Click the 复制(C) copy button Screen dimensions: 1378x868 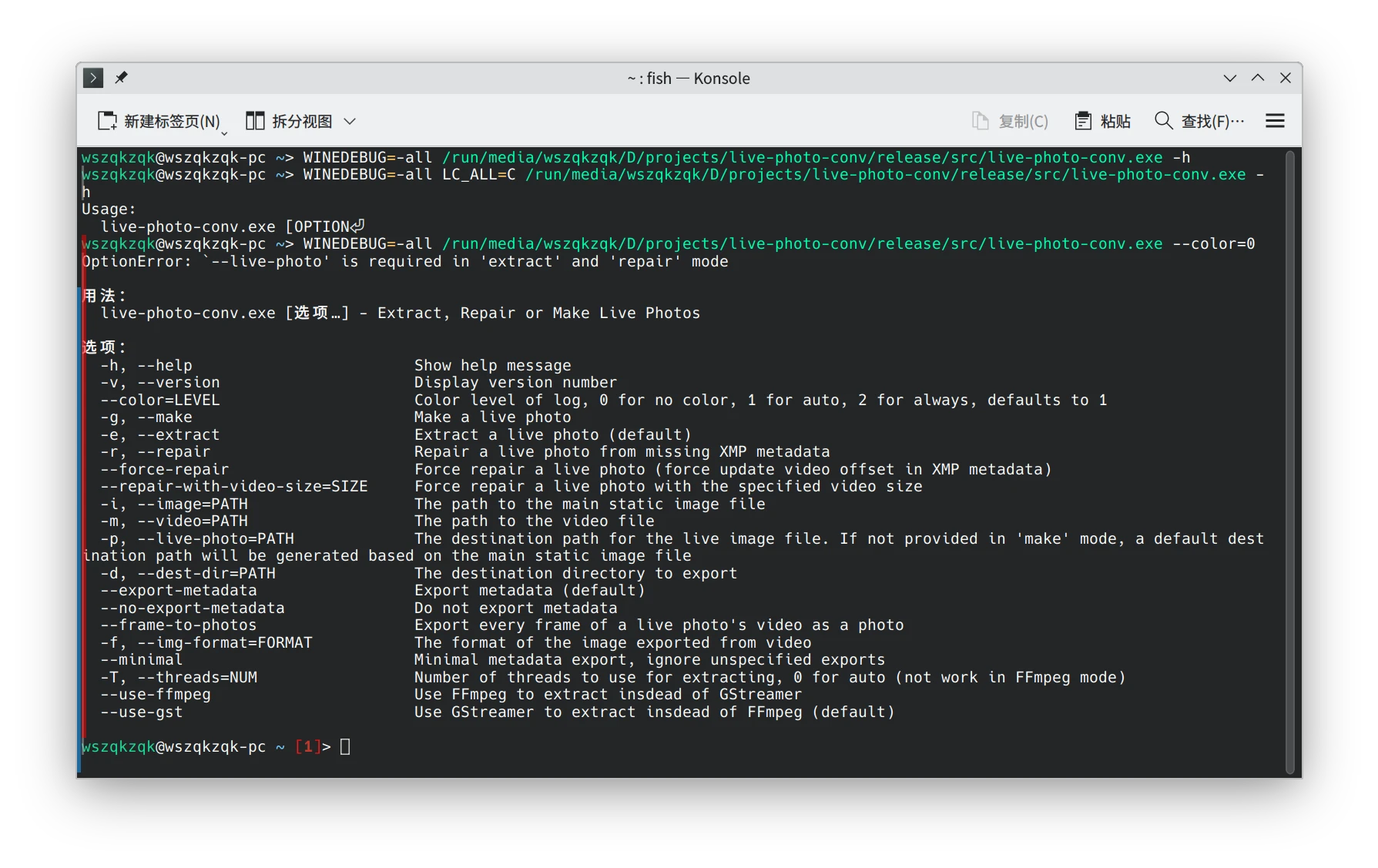coord(1010,121)
